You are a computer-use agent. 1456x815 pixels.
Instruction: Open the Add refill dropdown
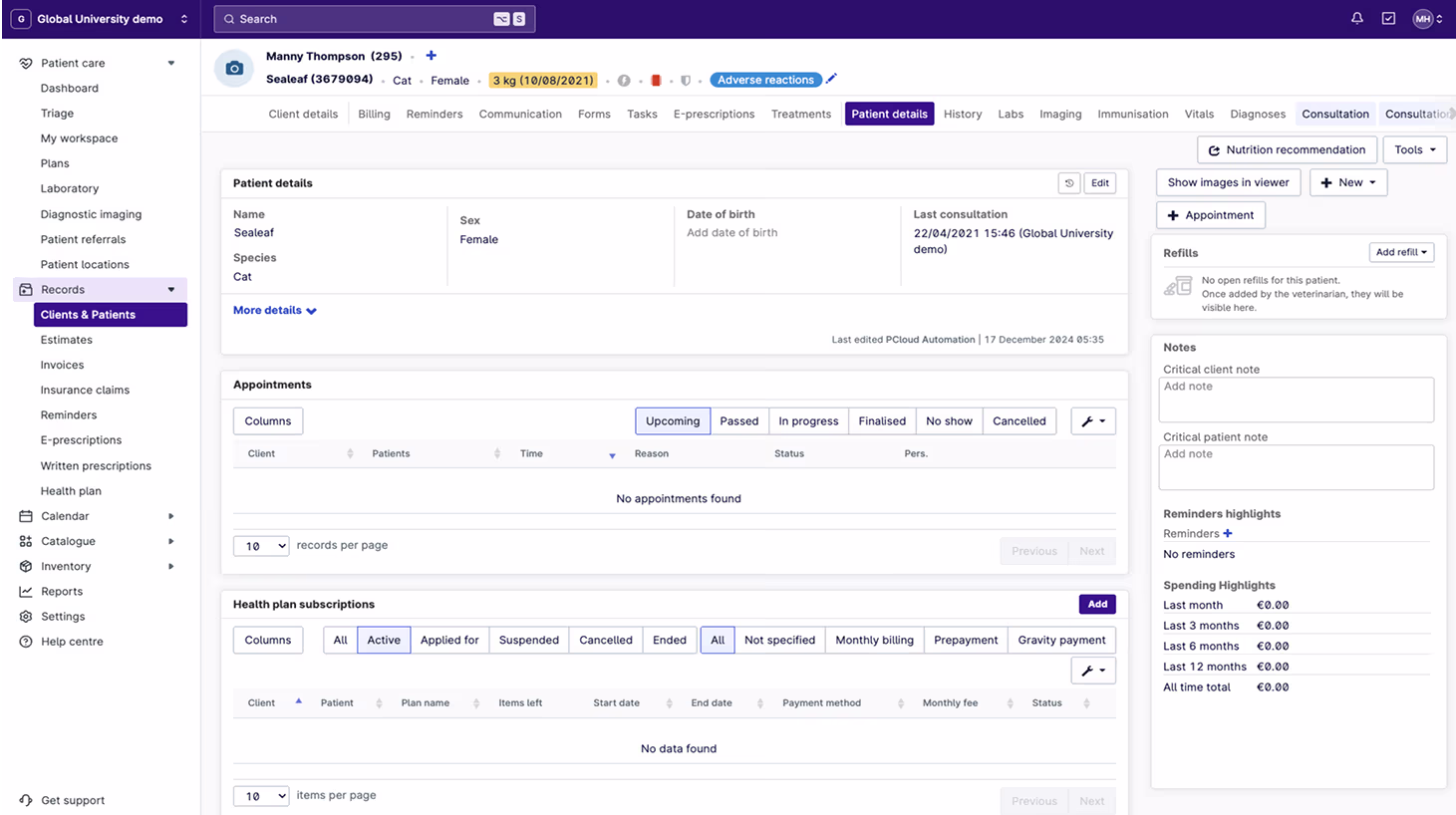point(1401,252)
